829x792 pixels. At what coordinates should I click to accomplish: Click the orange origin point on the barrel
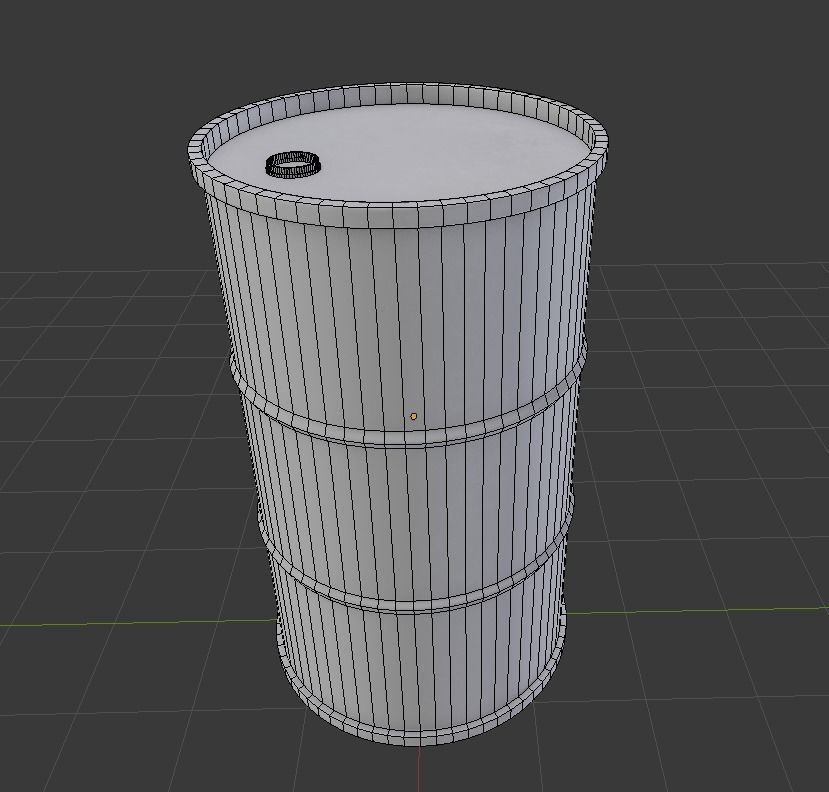[413, 417]
